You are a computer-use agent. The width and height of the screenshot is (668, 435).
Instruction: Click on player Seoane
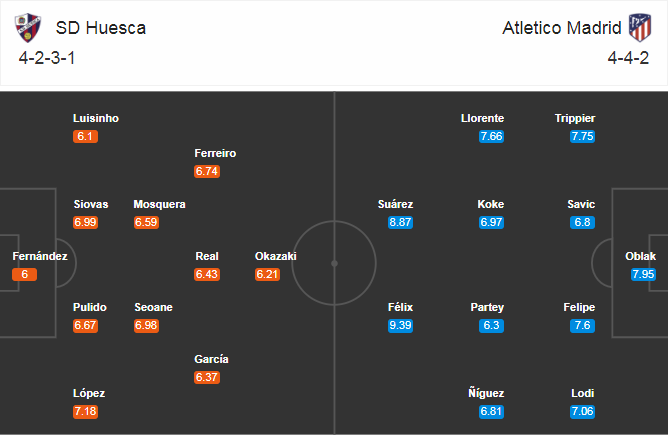[153, 307]
